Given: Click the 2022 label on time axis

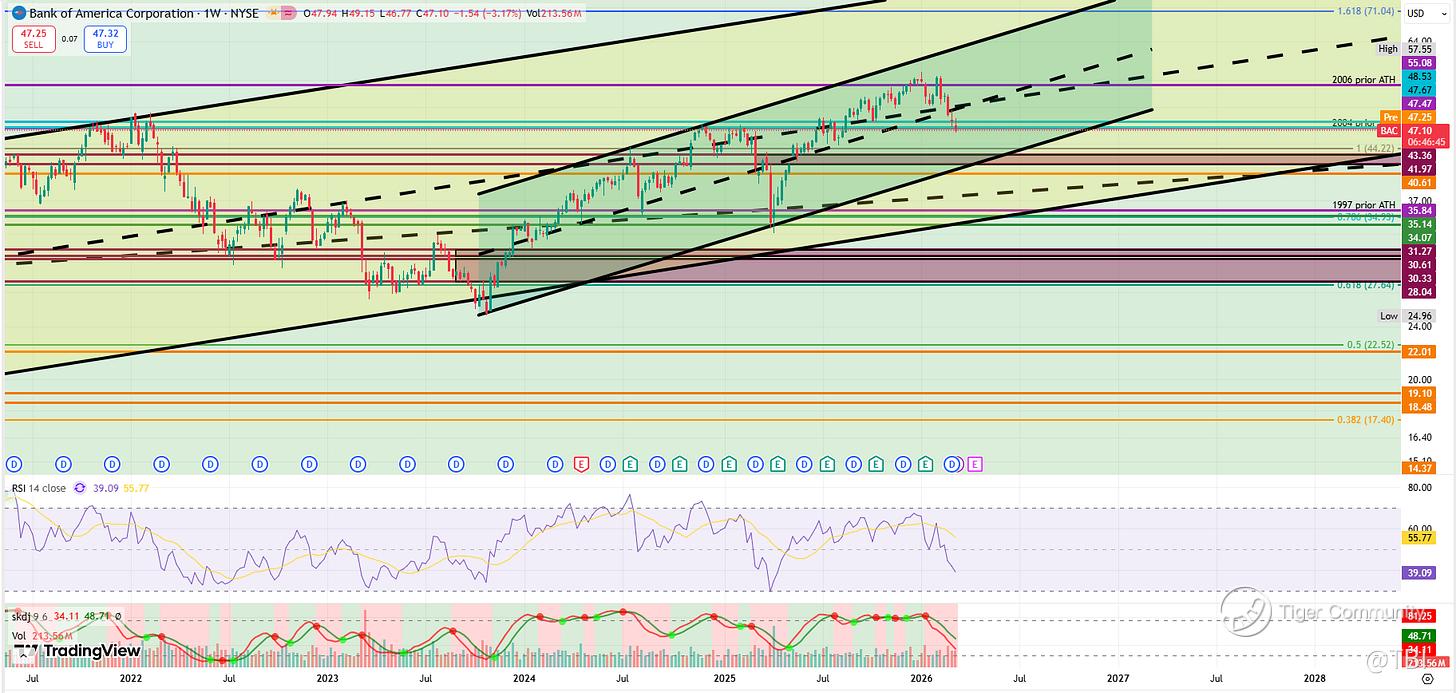Looking at the screenshot, I should tap(131, 678).
